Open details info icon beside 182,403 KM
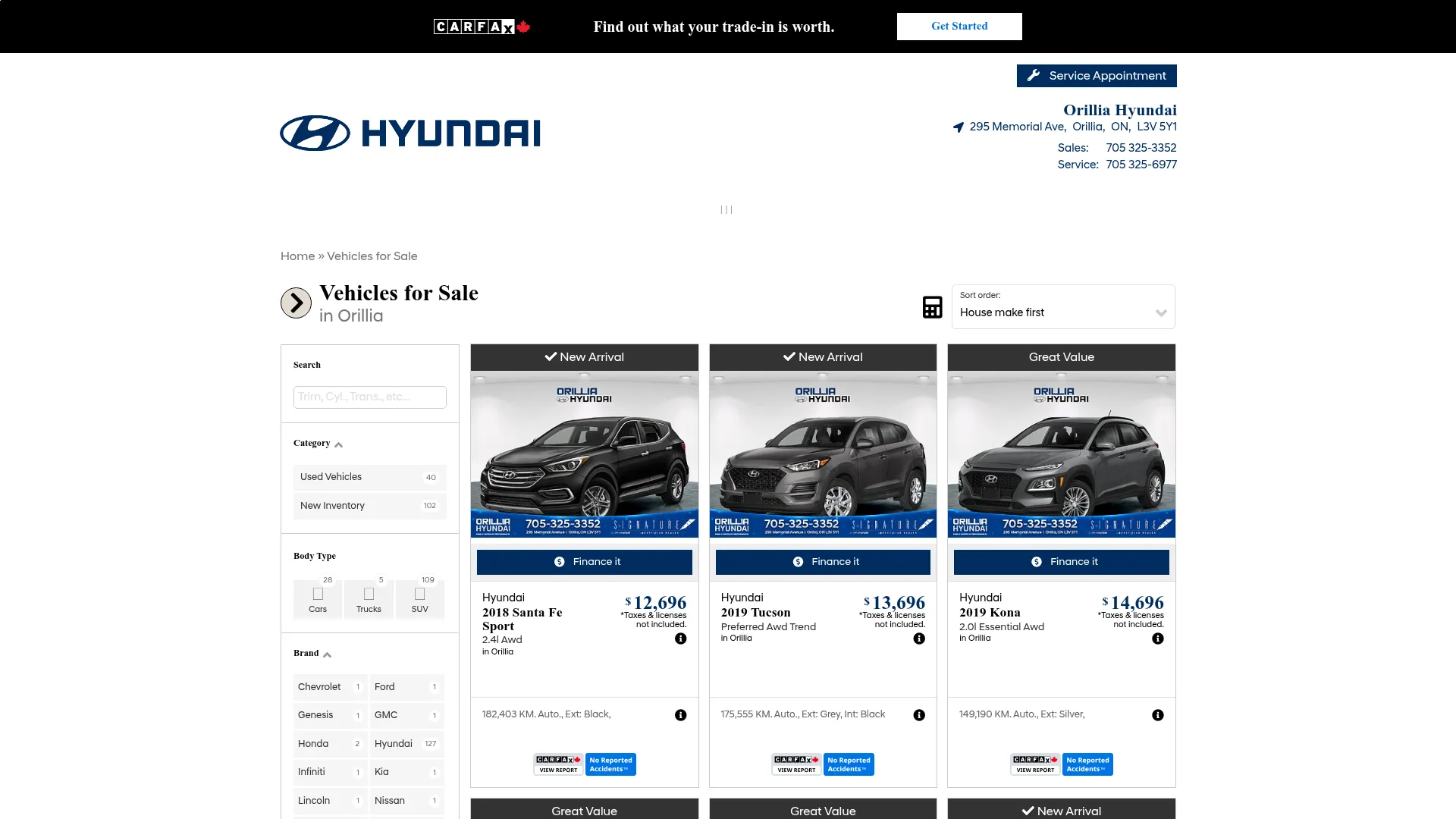Image resolution: width=1456 pixels, height=819 pixels. click(x=681, y=715)
